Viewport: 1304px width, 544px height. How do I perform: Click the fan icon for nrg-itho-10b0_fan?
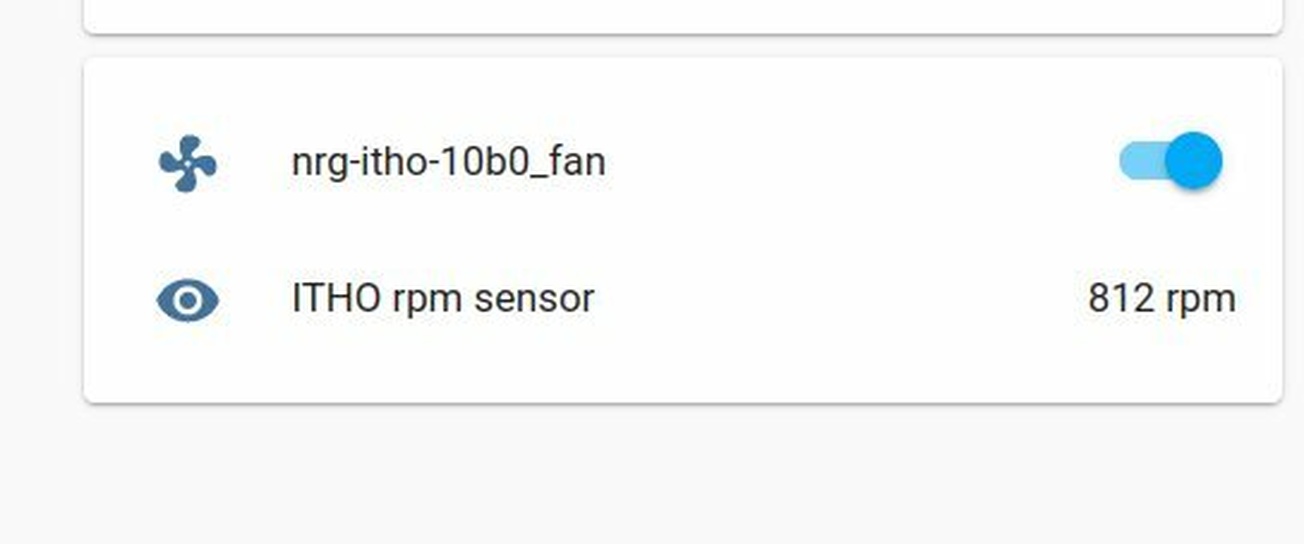coord(188,162)
